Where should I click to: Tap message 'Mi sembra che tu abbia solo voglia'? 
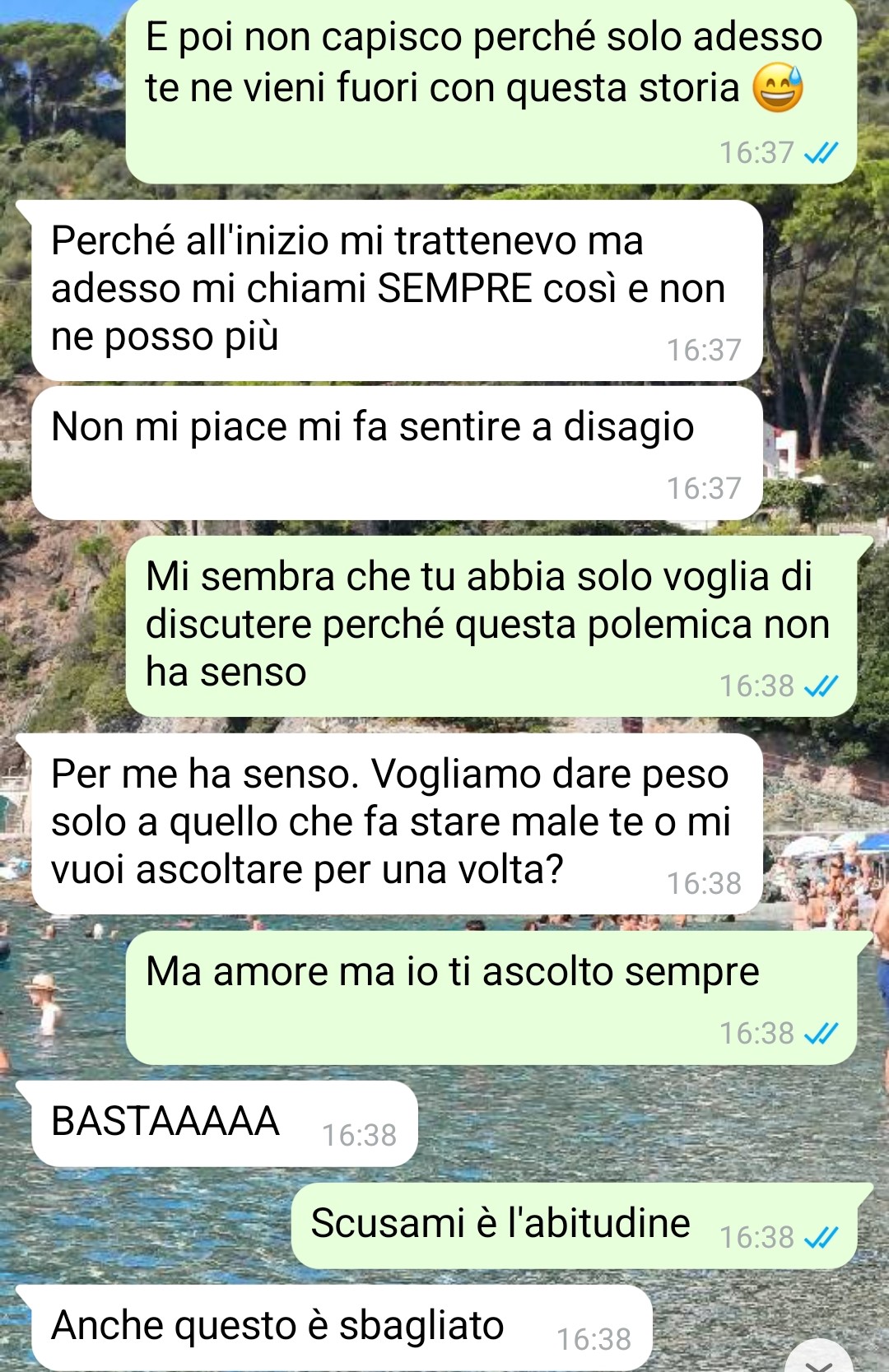pos(491,626)
